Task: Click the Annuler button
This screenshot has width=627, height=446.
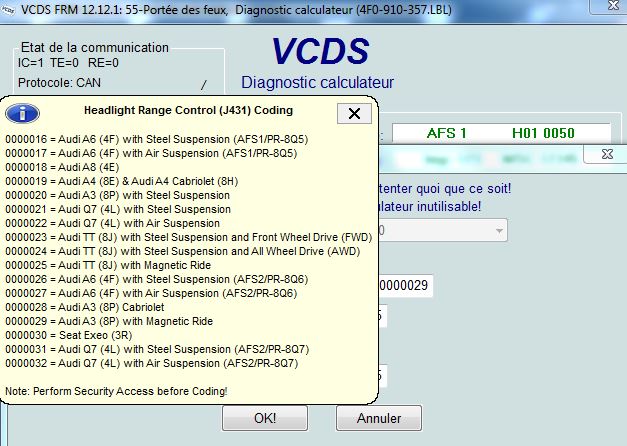Action: click(x=379, y=418)
